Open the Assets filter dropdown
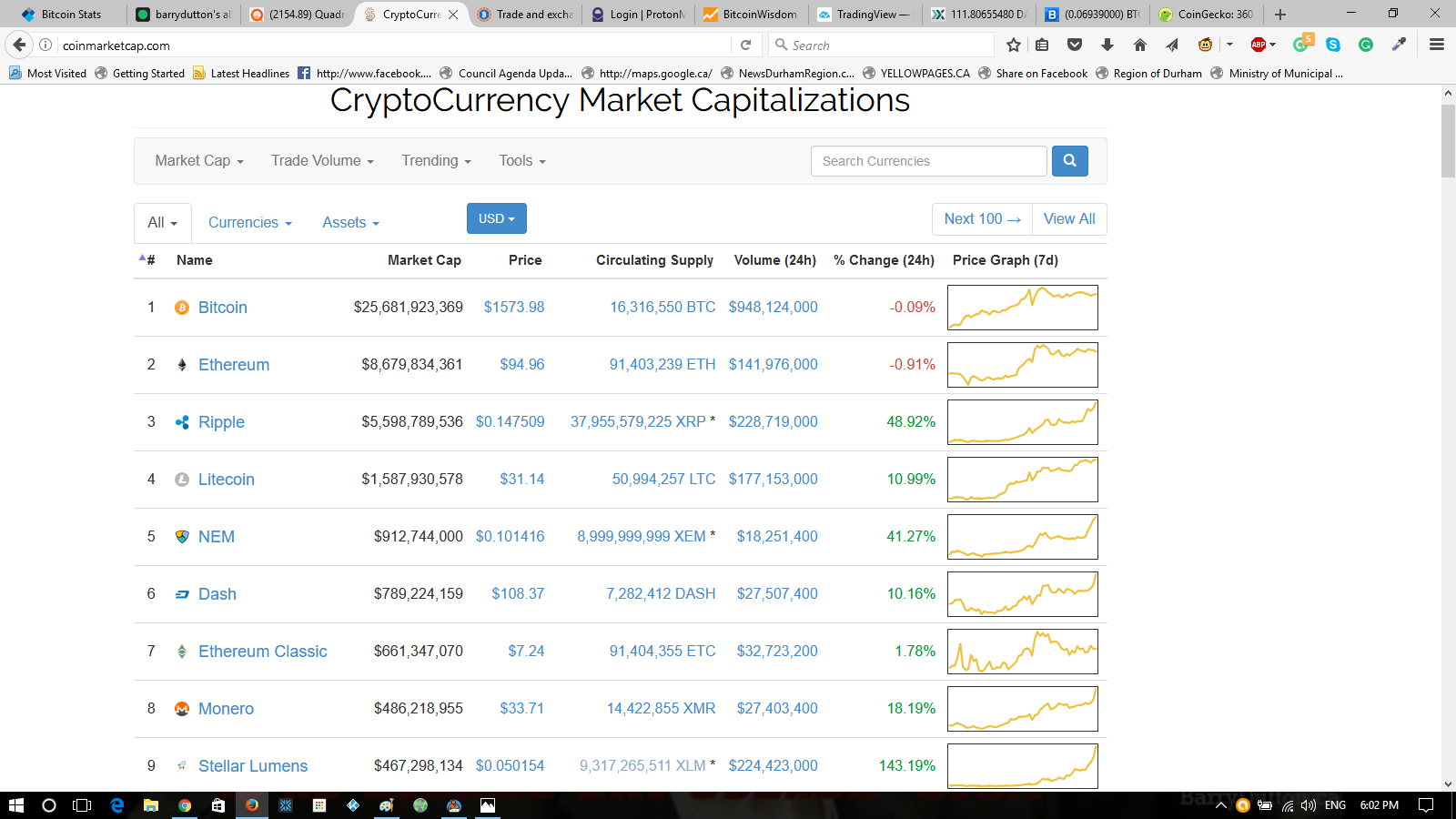The image size is (1456, 819). (350, 223)
